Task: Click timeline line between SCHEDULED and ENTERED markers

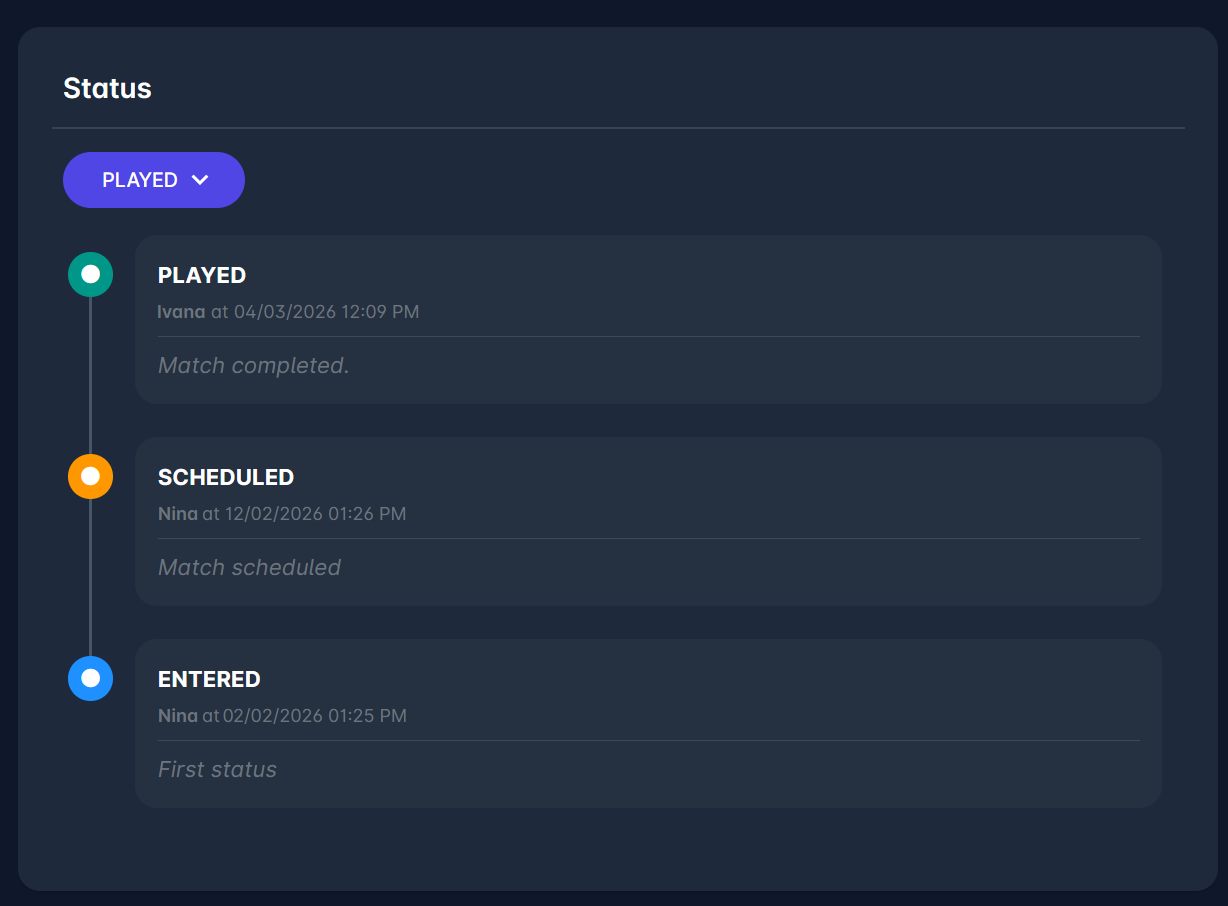Action: click(x=90, y=577)
